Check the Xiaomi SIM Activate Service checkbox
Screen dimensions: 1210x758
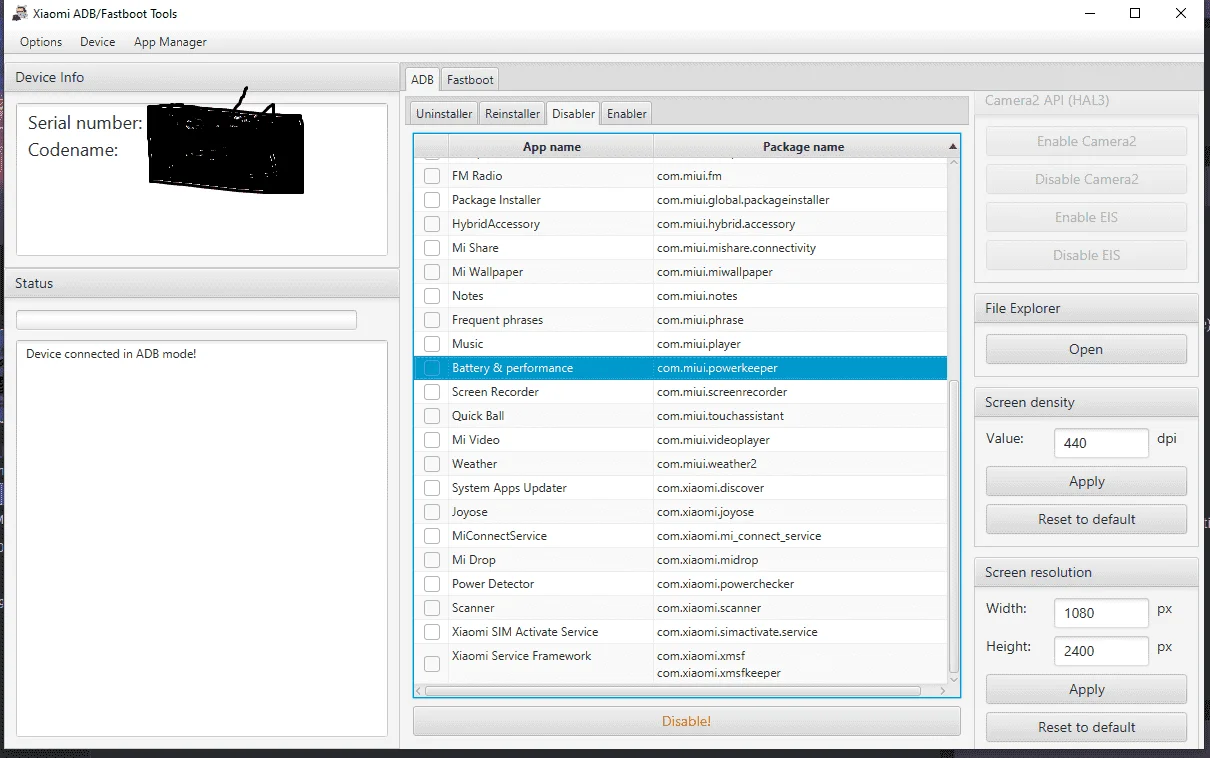(x=432, y=632)
